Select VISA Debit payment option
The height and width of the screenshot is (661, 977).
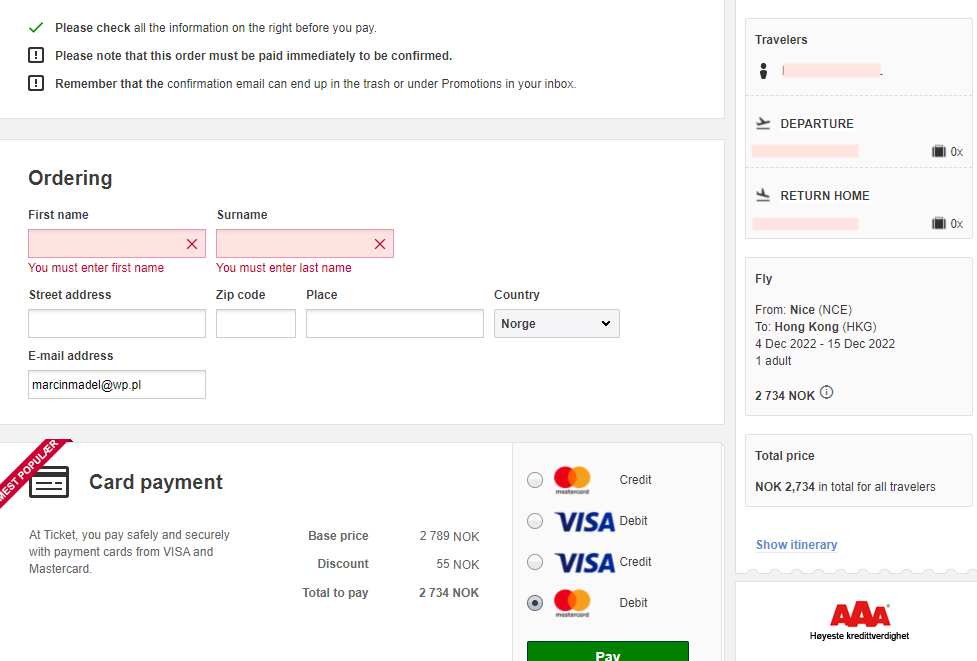[x=535, y=521]
